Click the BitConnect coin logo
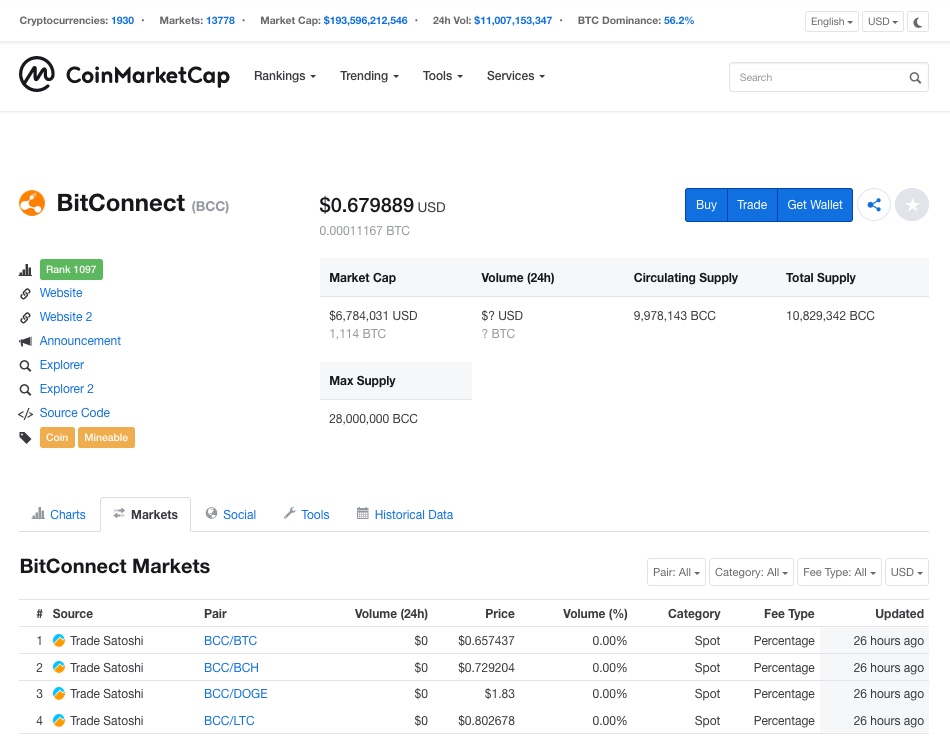 pyautogui.click(x=31, y=202)
